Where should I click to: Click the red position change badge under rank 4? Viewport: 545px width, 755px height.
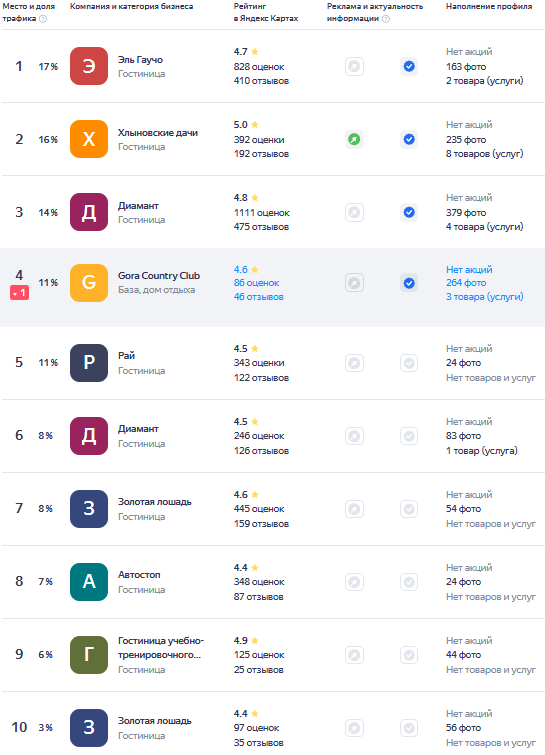tap(19, 293)
